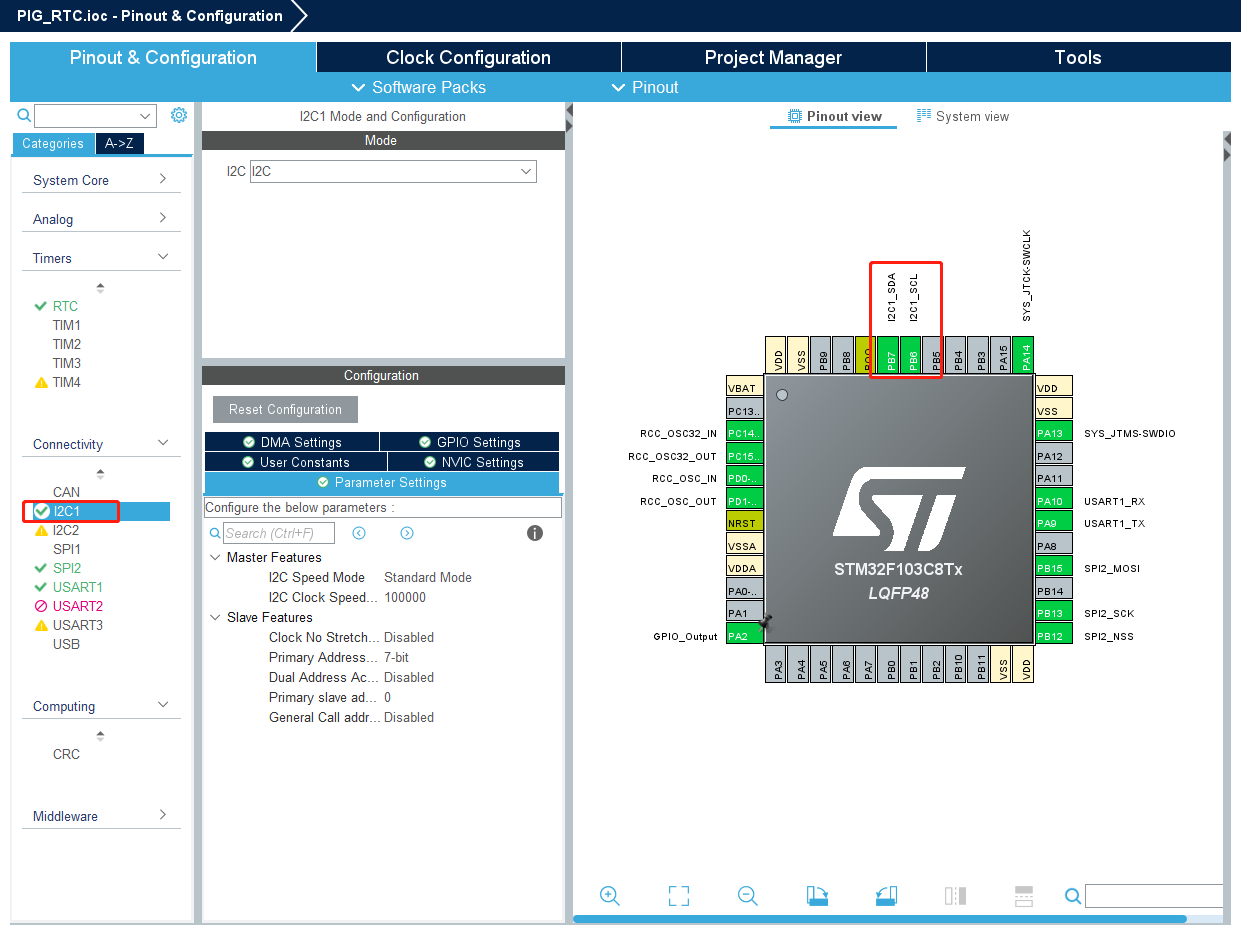Viewport: 1241px width, 935px height.
Task: Select the green PB7 pin
Action: pos(887,355)
